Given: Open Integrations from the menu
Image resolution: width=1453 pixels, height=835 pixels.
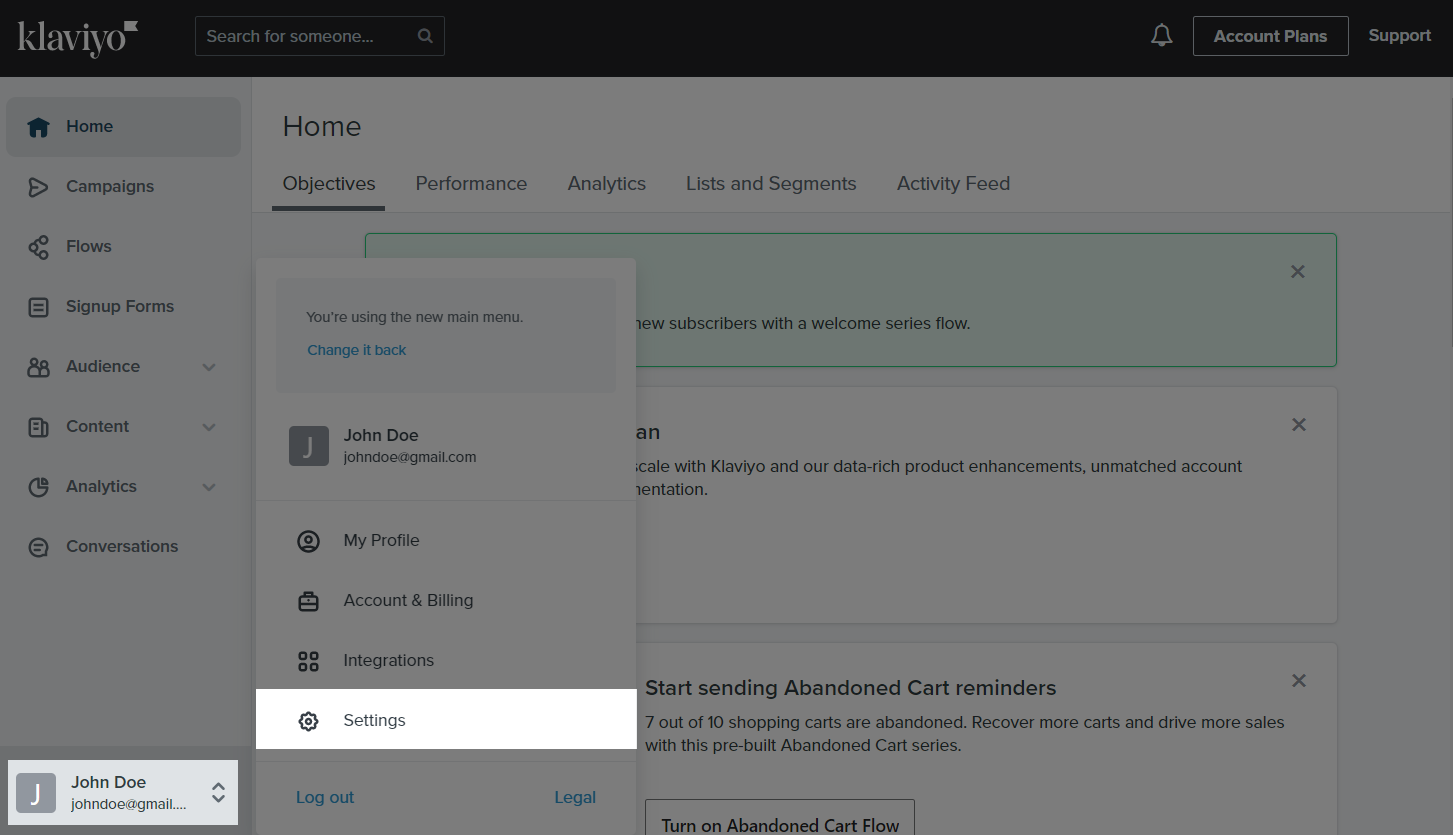Looking at the screenshot, I should pyautogui.click(x=446, y=660).
